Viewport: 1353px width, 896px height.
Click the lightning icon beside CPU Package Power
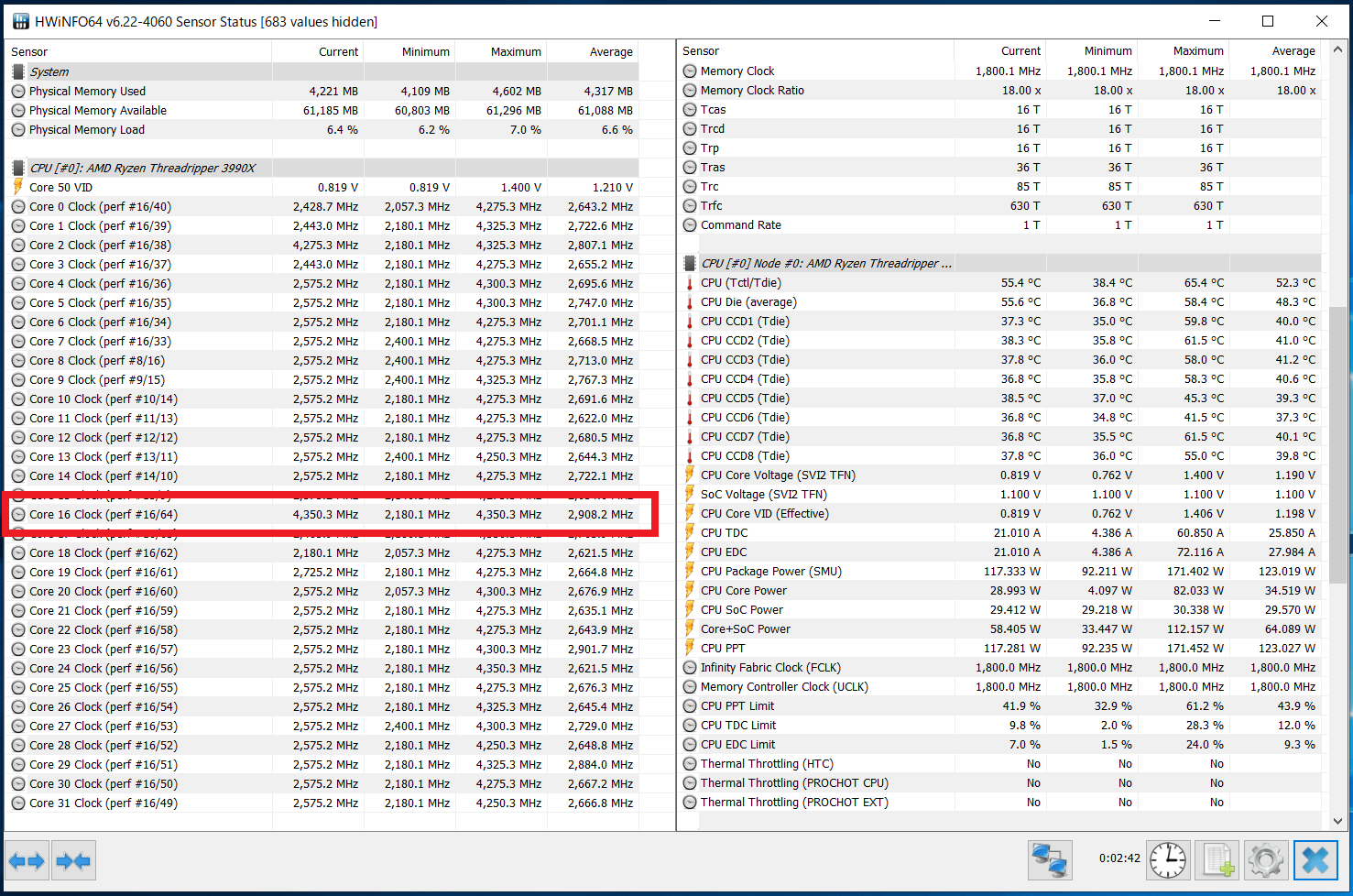click(690, 571)
